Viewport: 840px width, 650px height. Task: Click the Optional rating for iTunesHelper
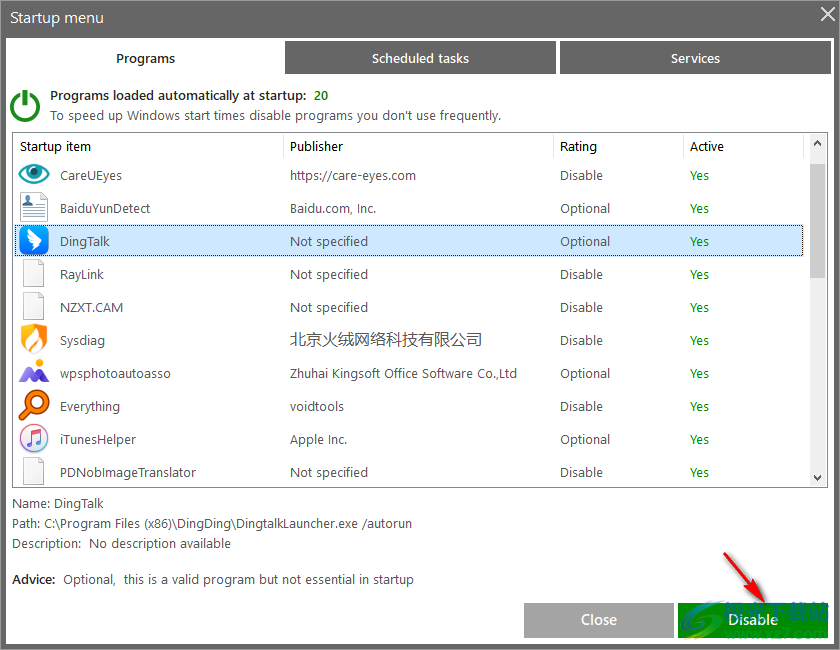(x=584, y=440)
